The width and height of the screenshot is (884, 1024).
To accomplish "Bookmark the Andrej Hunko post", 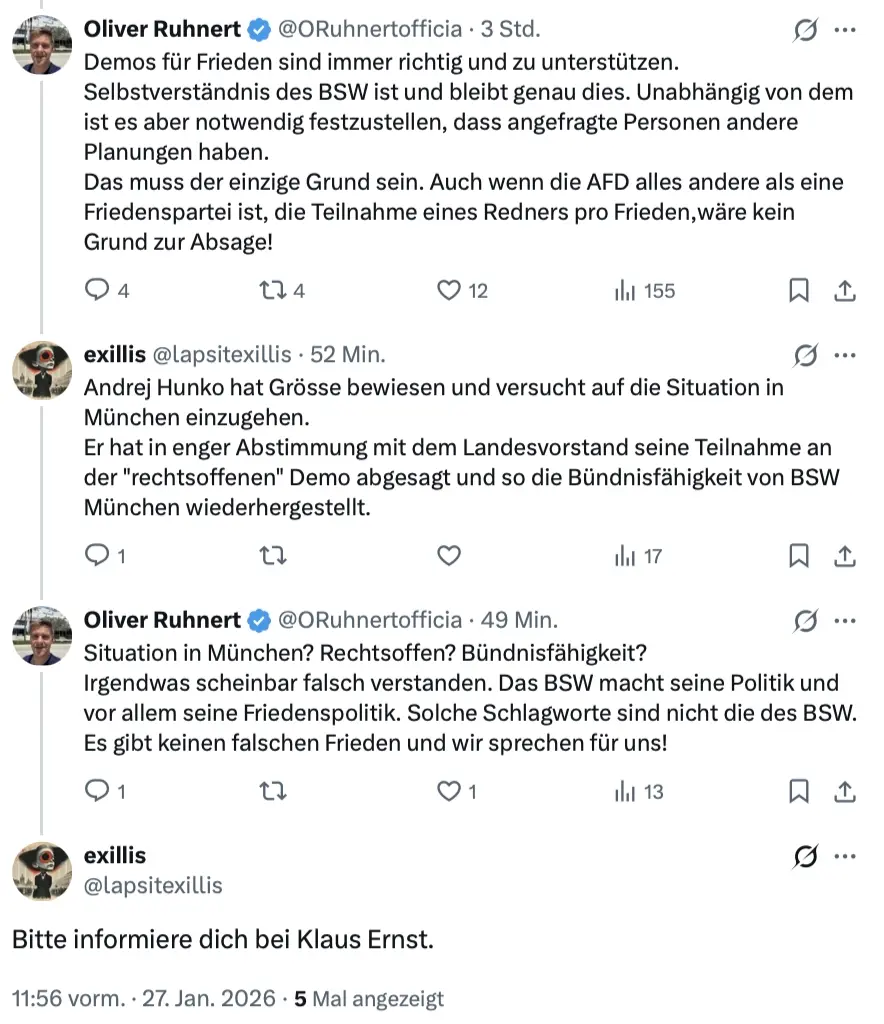I will (x=799, y=556).
